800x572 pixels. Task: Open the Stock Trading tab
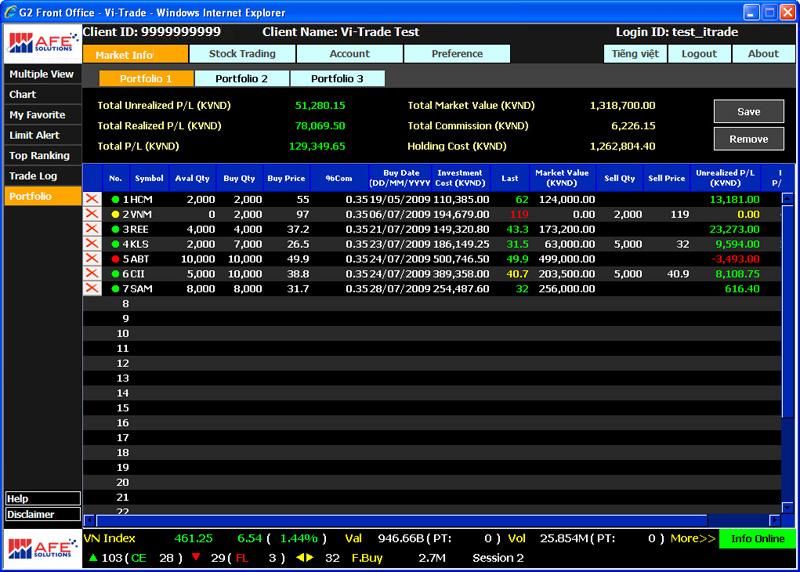coord(242,54)
